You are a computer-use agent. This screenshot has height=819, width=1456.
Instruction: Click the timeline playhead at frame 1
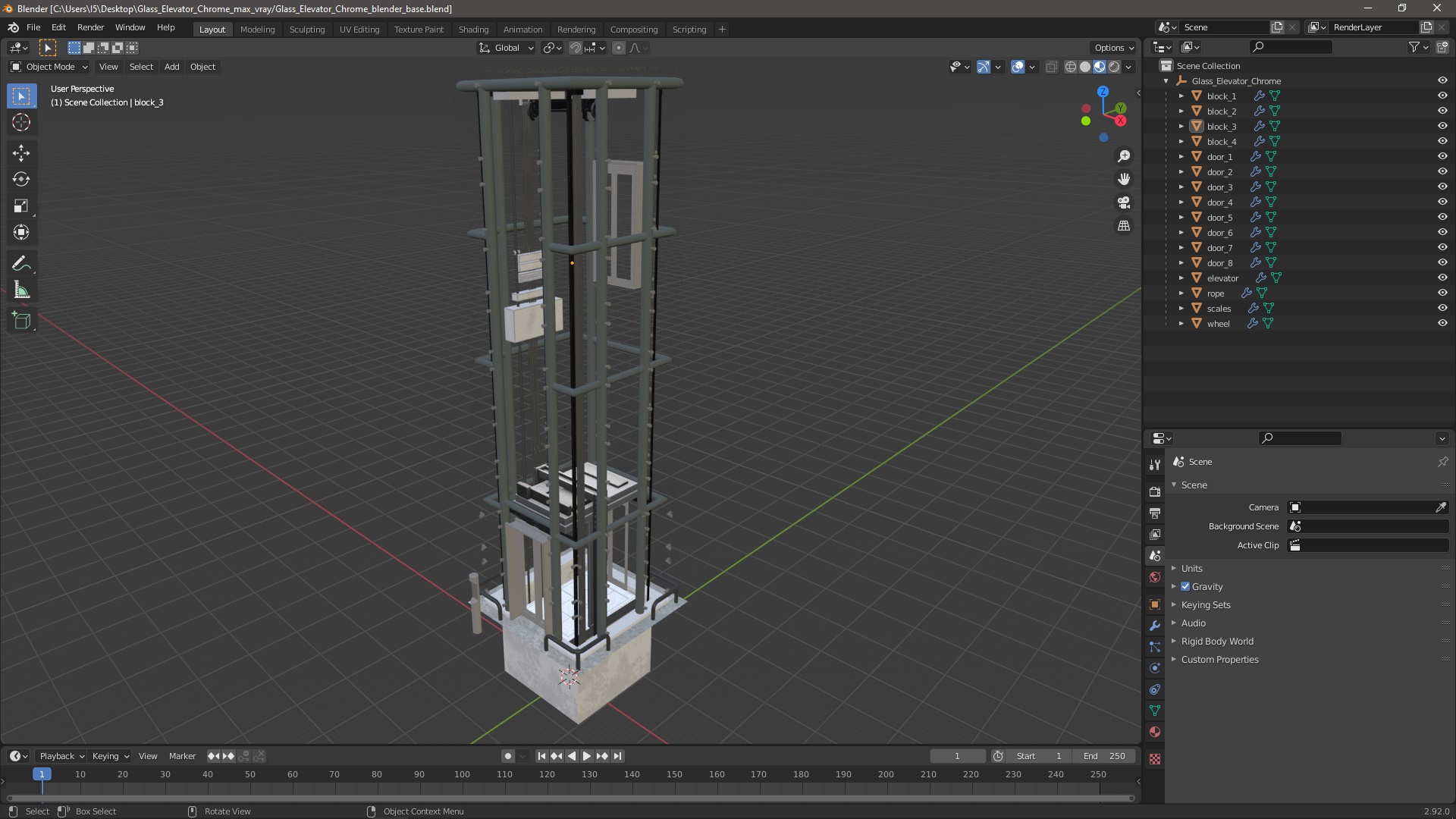(x=42, y=774)
